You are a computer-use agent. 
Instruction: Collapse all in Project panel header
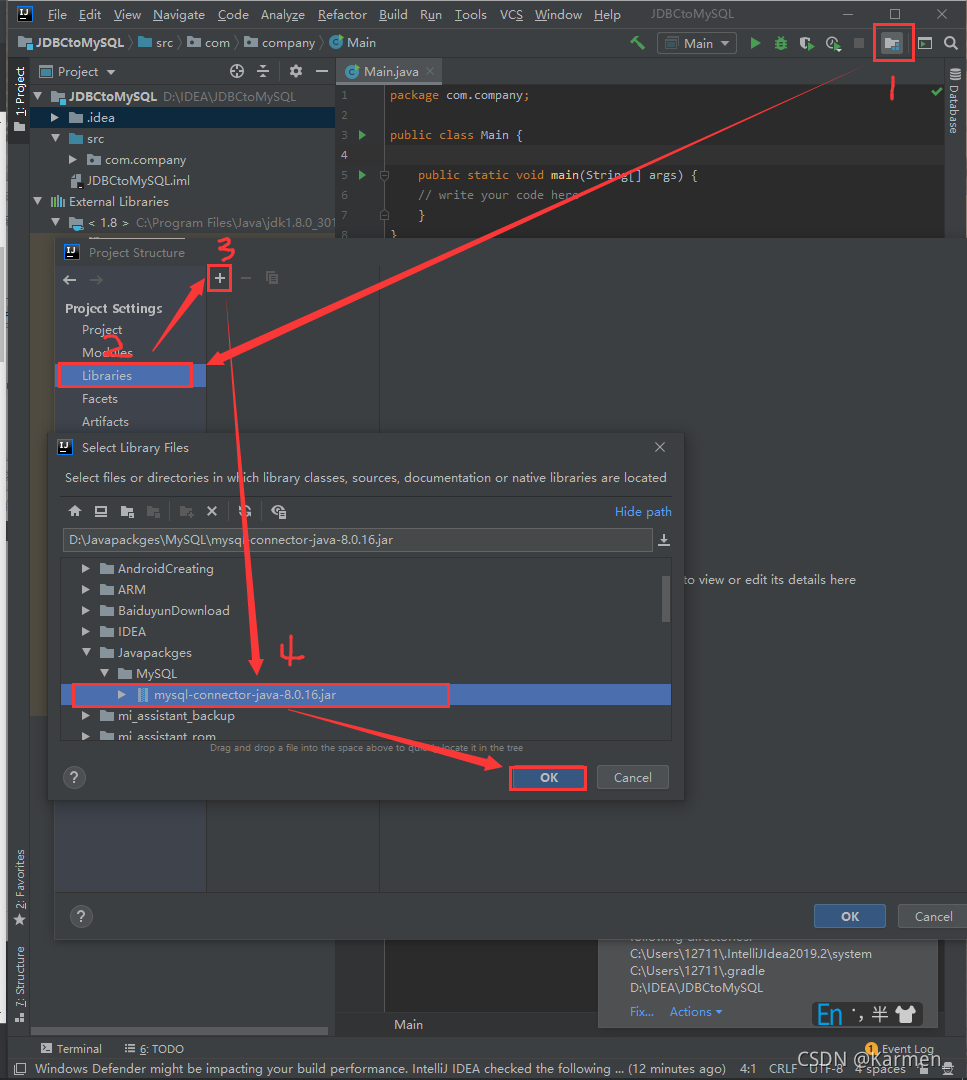click(x=263, y=71)
